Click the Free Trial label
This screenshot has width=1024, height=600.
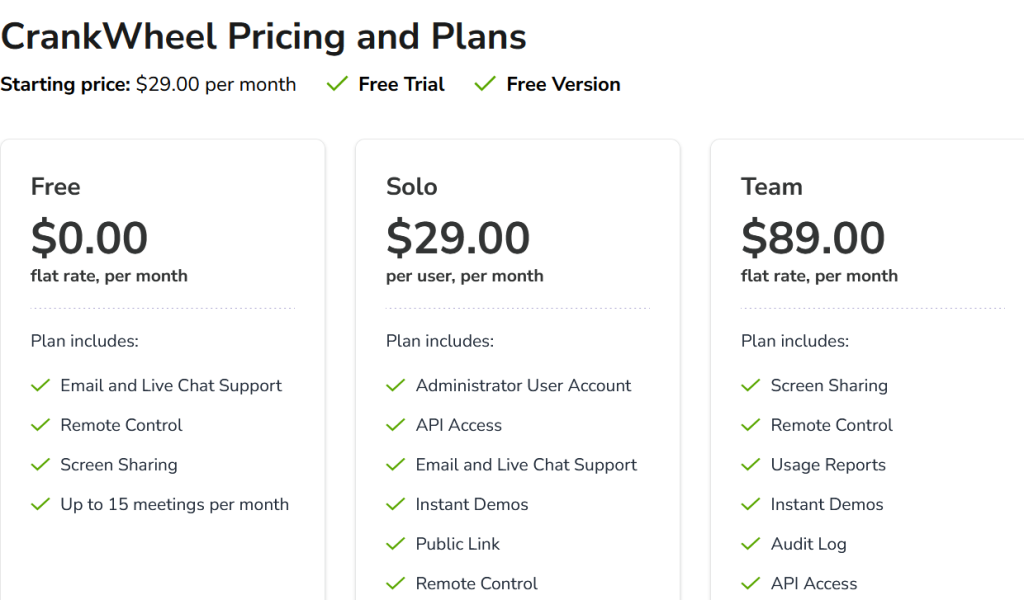point(401,85)
